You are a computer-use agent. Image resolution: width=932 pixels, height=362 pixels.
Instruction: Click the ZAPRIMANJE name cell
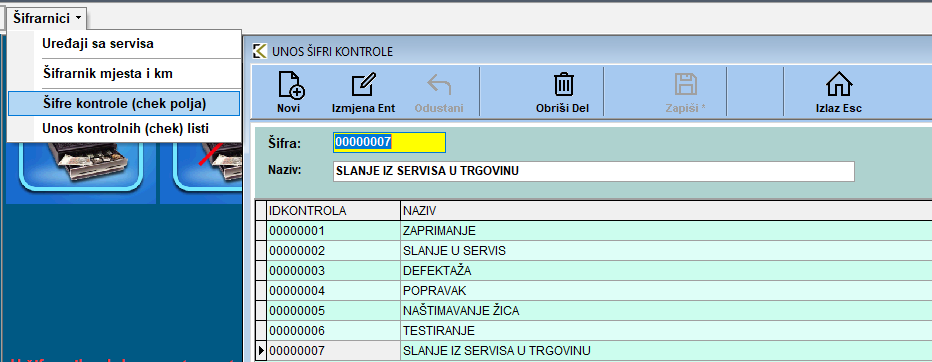(x=666, y=231)
